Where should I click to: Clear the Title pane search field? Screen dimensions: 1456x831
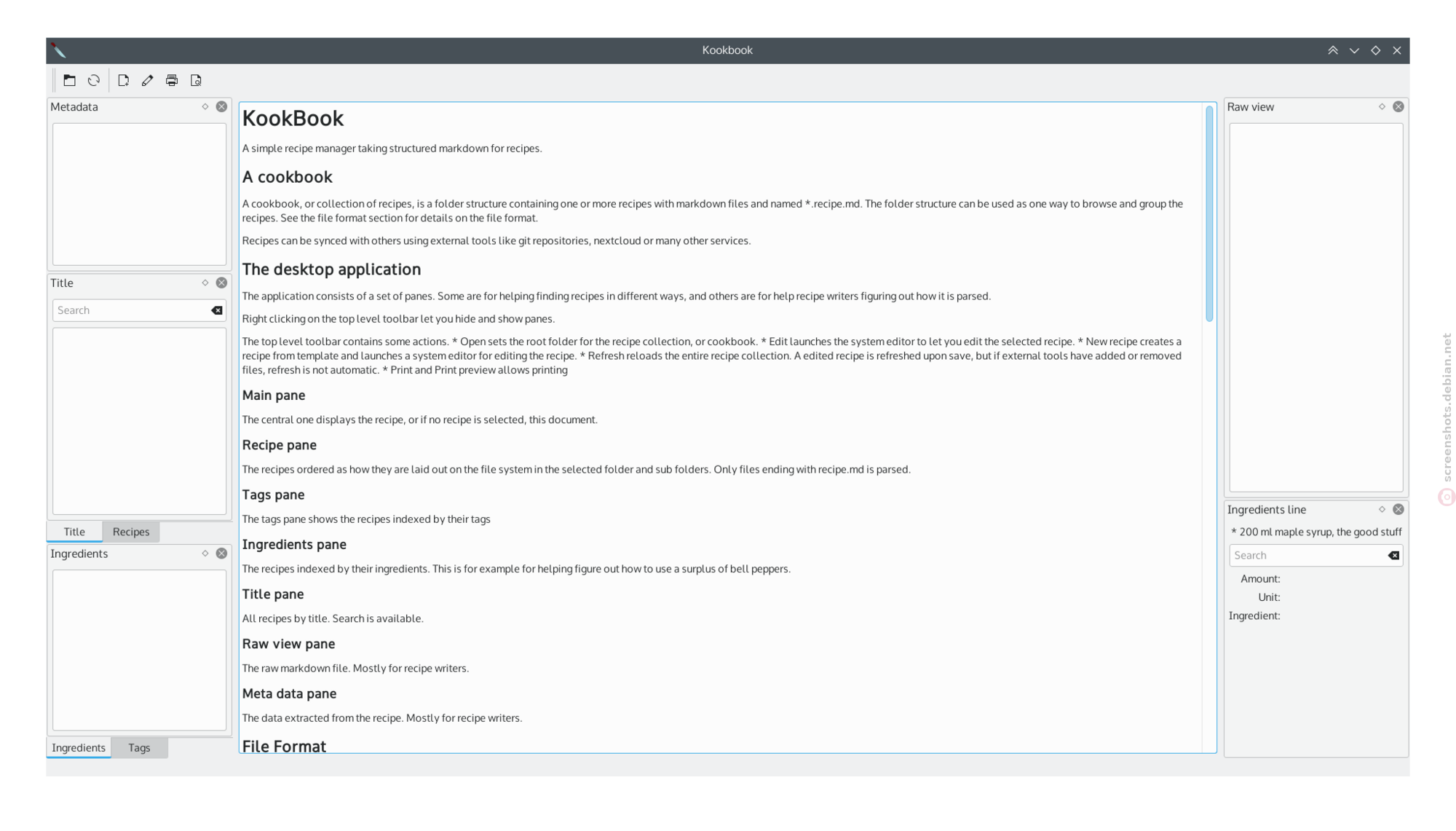[x=217, y=310]
